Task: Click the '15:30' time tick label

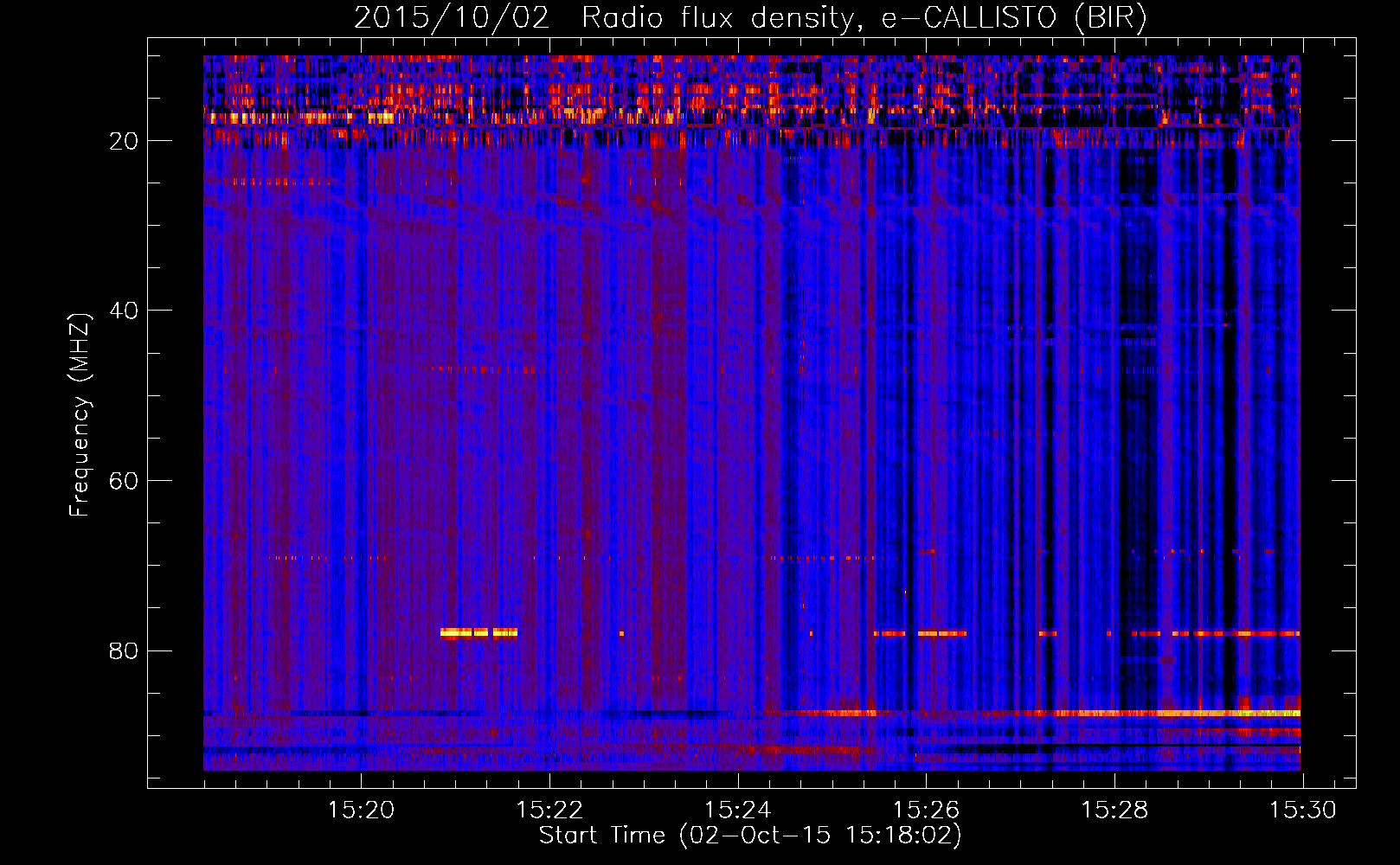Action: click(x=1303, y=810)
